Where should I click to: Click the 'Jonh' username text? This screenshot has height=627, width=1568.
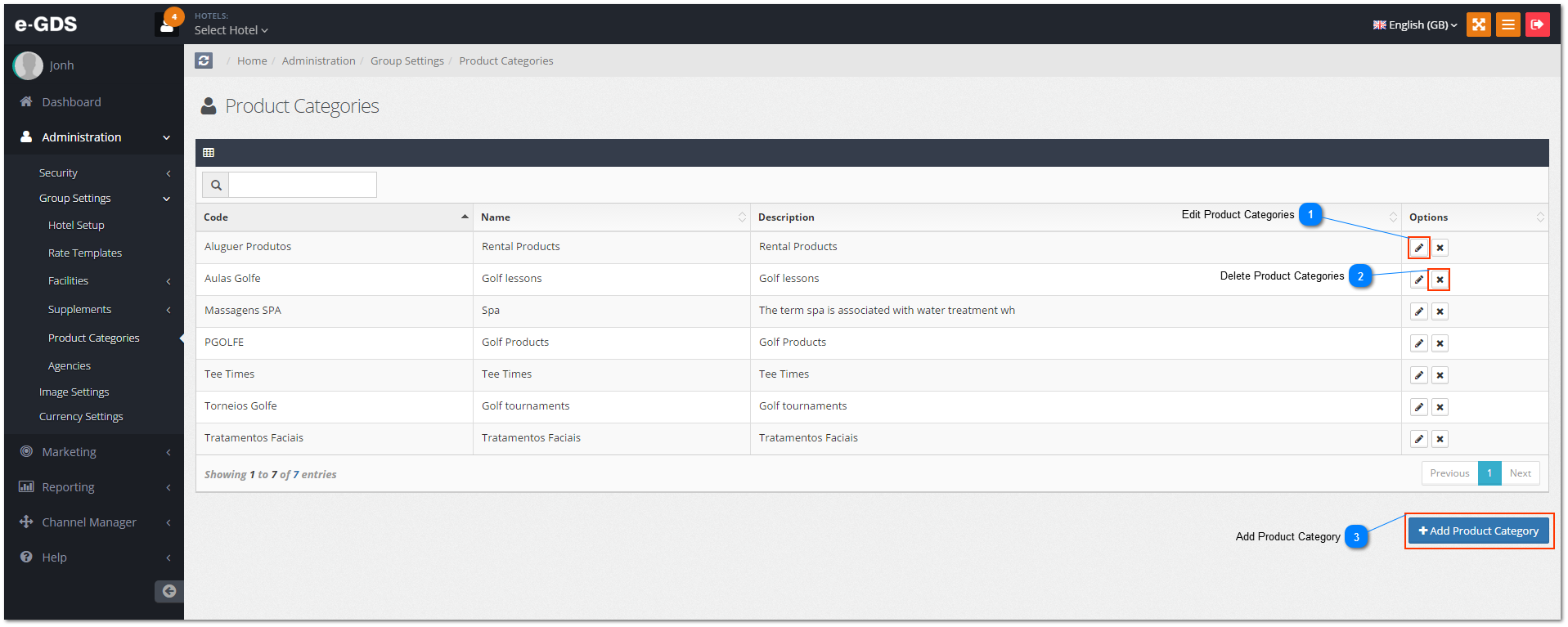point(61,65)
